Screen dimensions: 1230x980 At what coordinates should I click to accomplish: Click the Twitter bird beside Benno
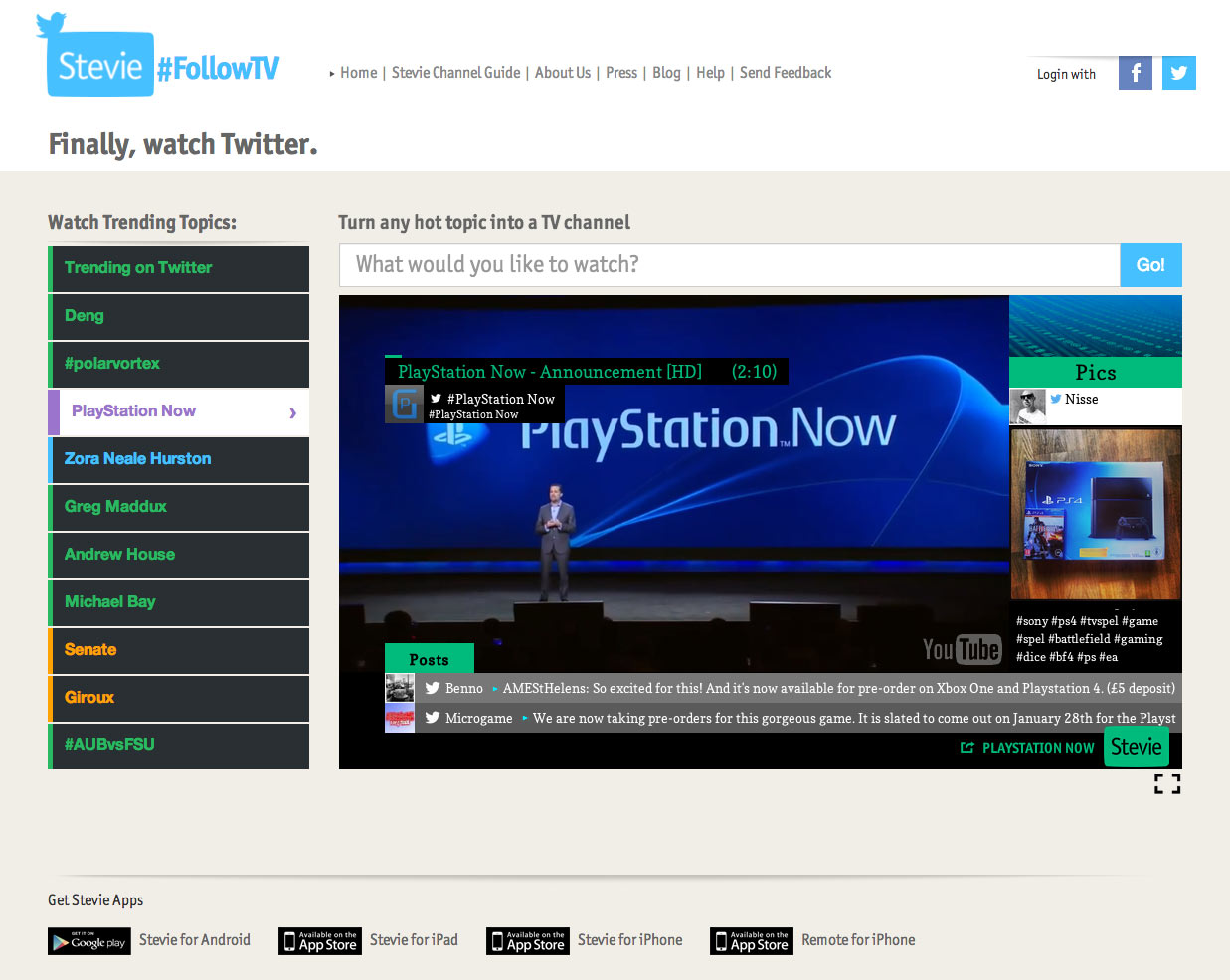433,688
